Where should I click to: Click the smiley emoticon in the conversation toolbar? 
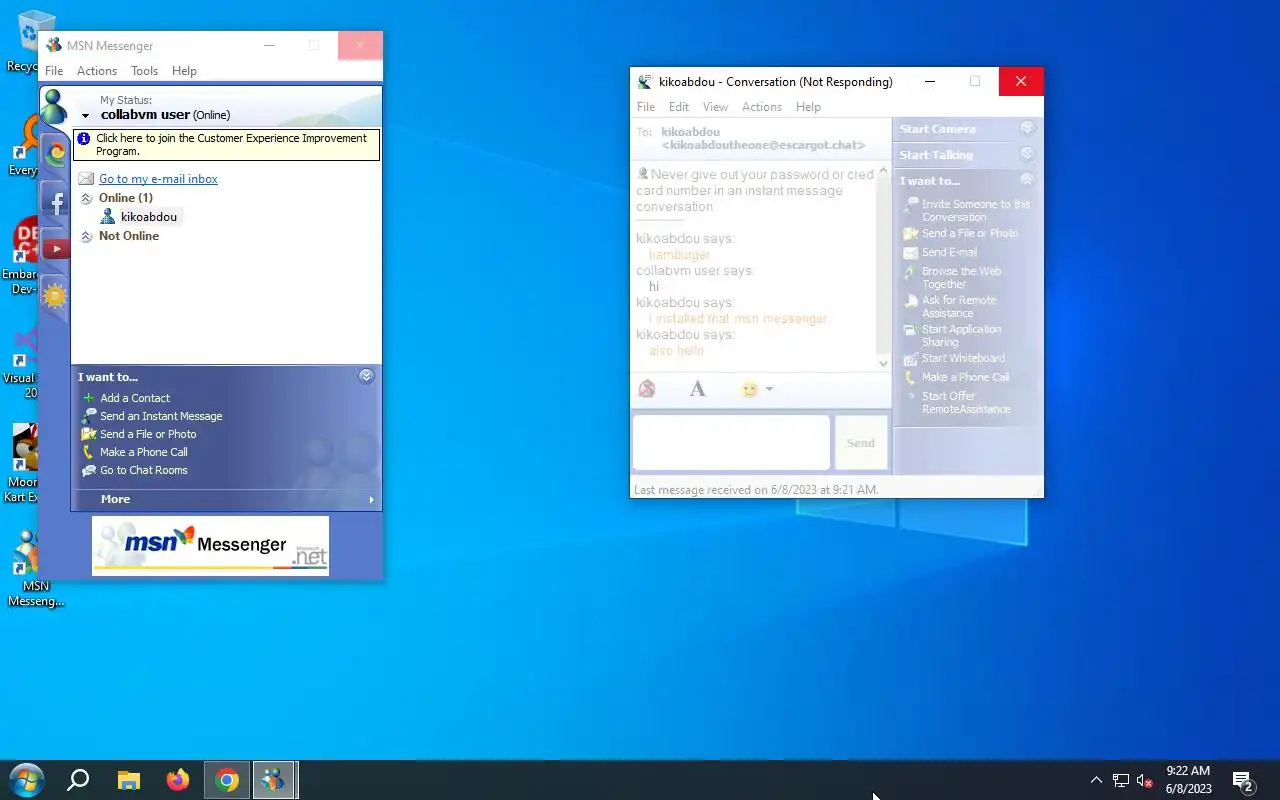click(750, 389)
